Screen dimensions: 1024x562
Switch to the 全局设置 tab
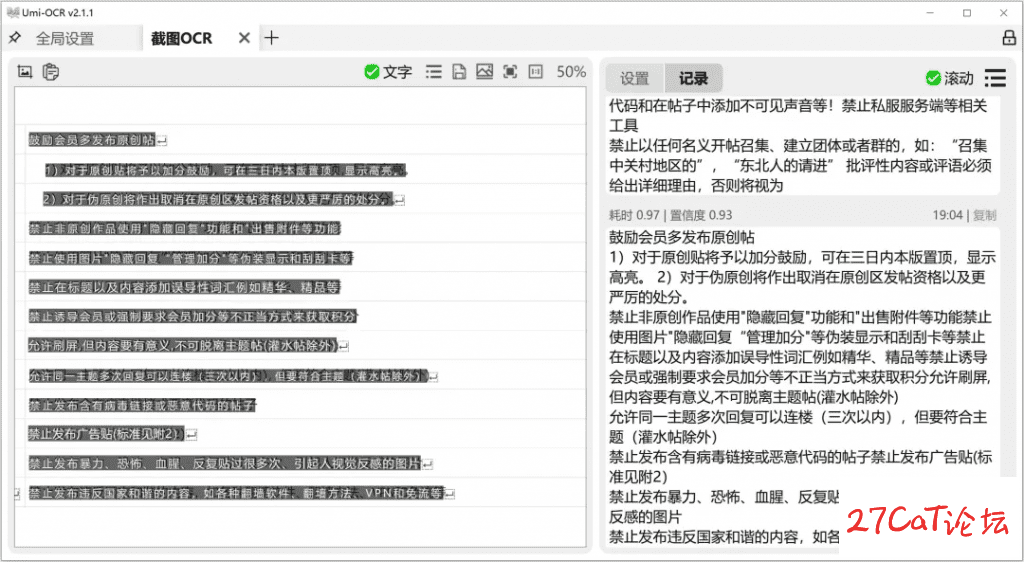[x=65, y=38]
